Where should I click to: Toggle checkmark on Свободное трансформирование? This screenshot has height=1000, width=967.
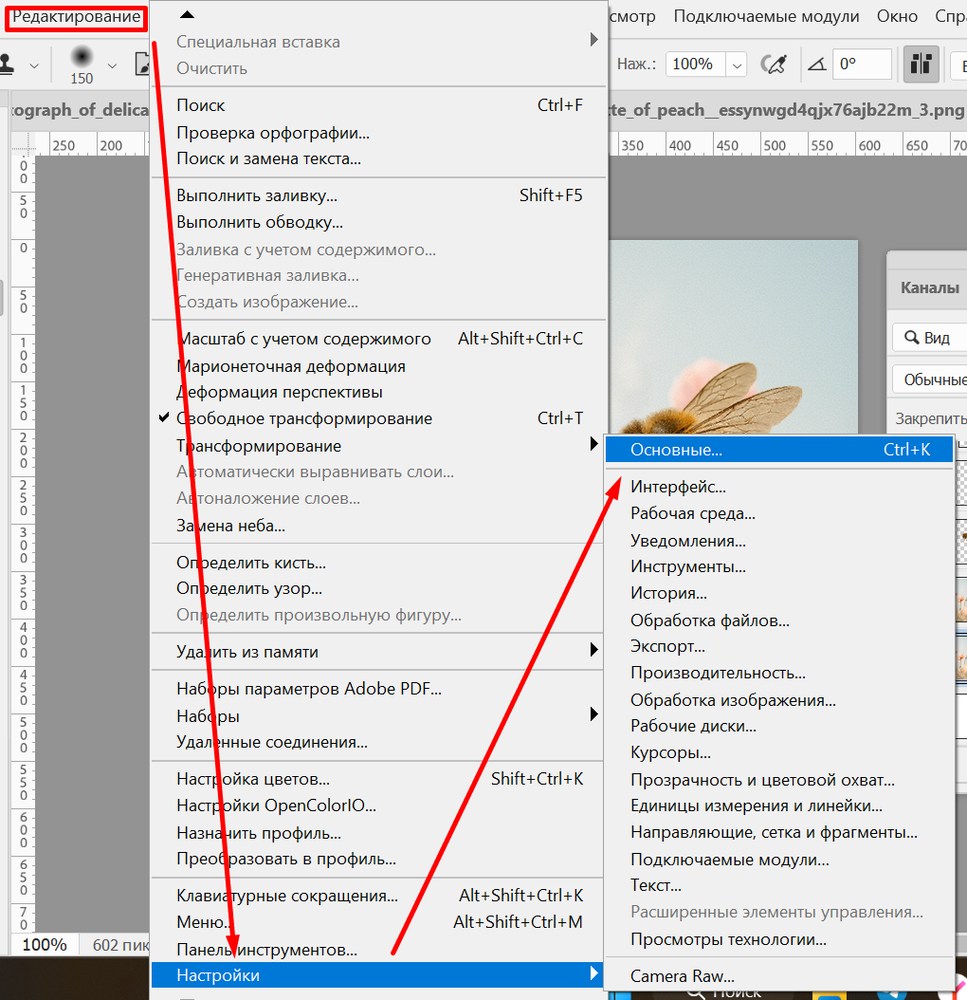pyautogui.click(x=164, y=419)
